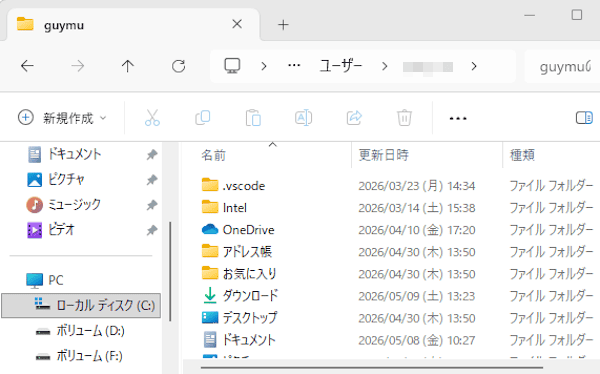This screenshot has height=374, width=600.
Task: Click the Delete trash can icon
Action: [404, 118]
